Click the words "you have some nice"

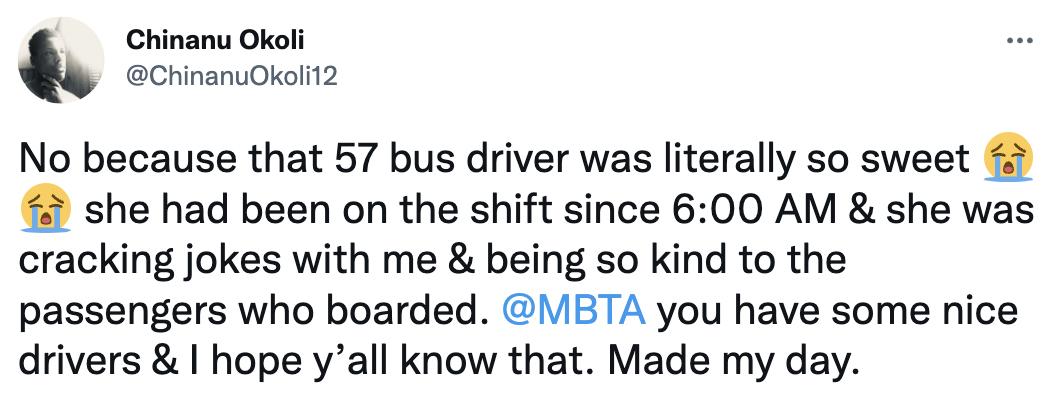831,311
